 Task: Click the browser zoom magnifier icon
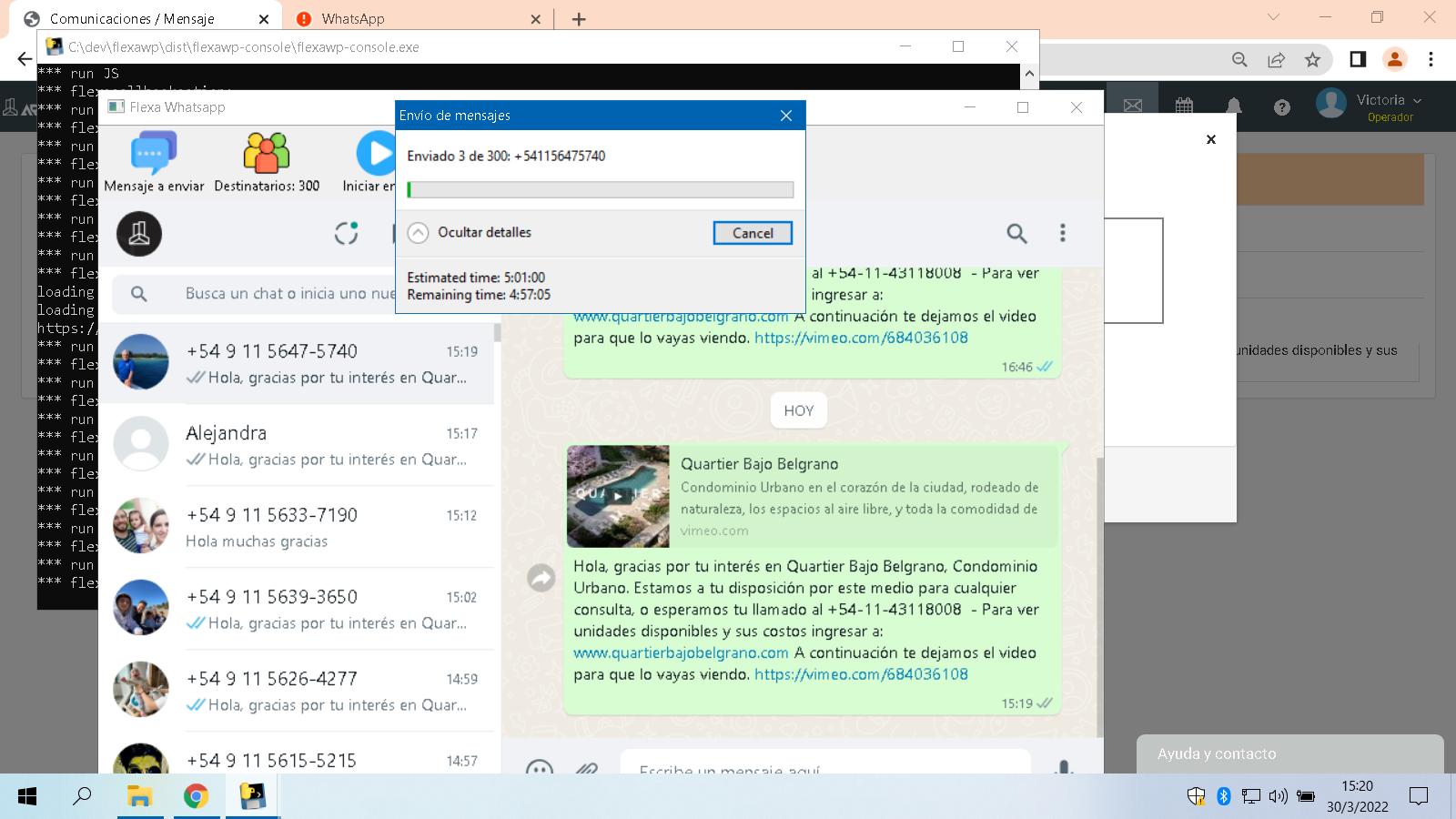[x=1239, y=59]
